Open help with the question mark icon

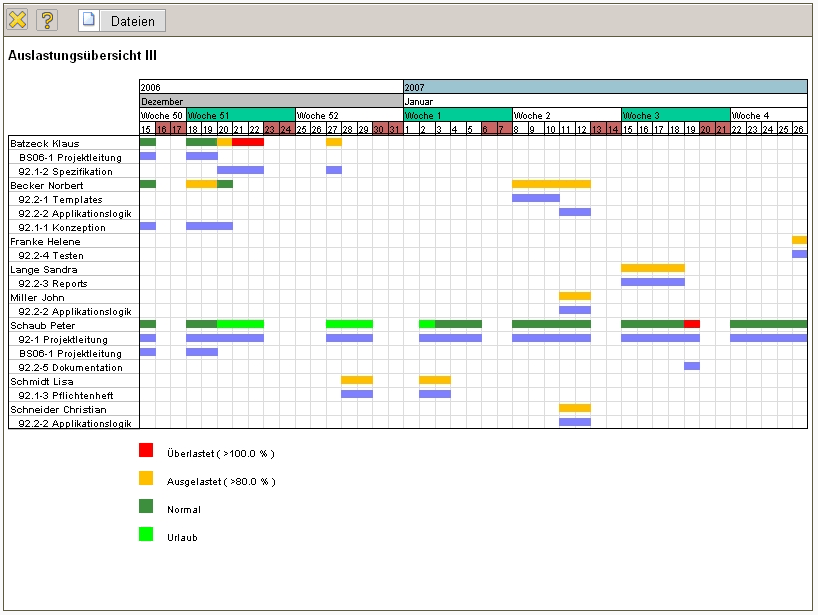[47, 20]
